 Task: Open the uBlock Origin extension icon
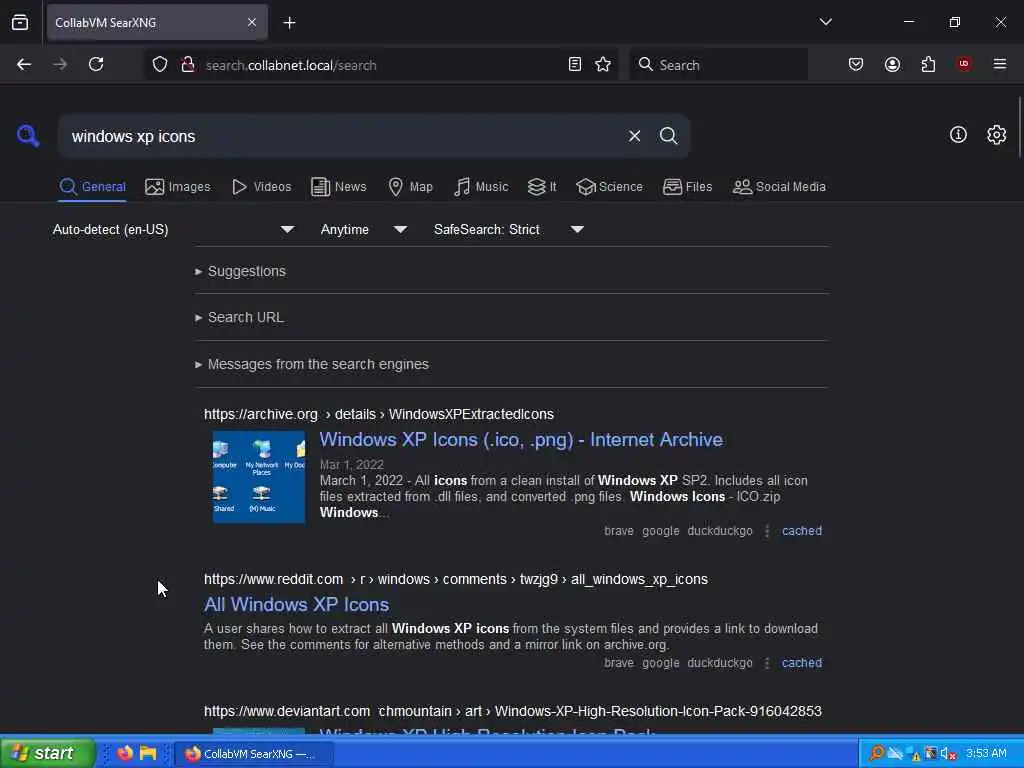tap(964, 64)
